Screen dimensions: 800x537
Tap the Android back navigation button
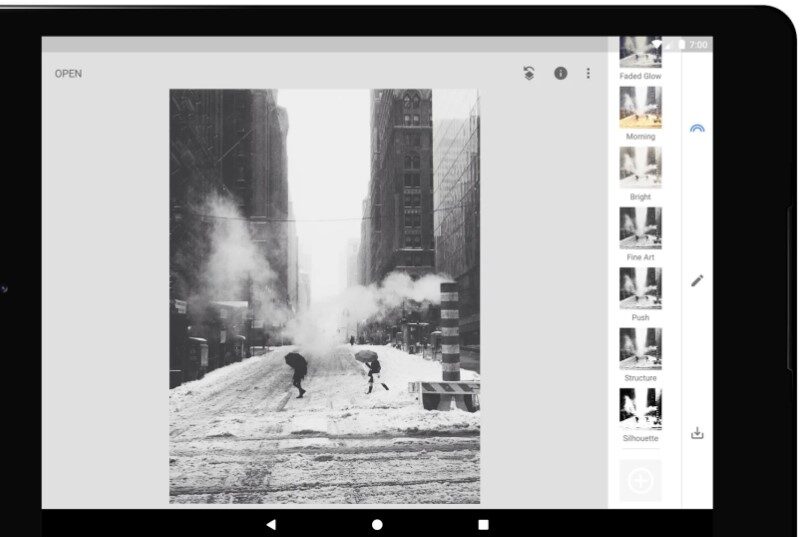tap(271, 524)
